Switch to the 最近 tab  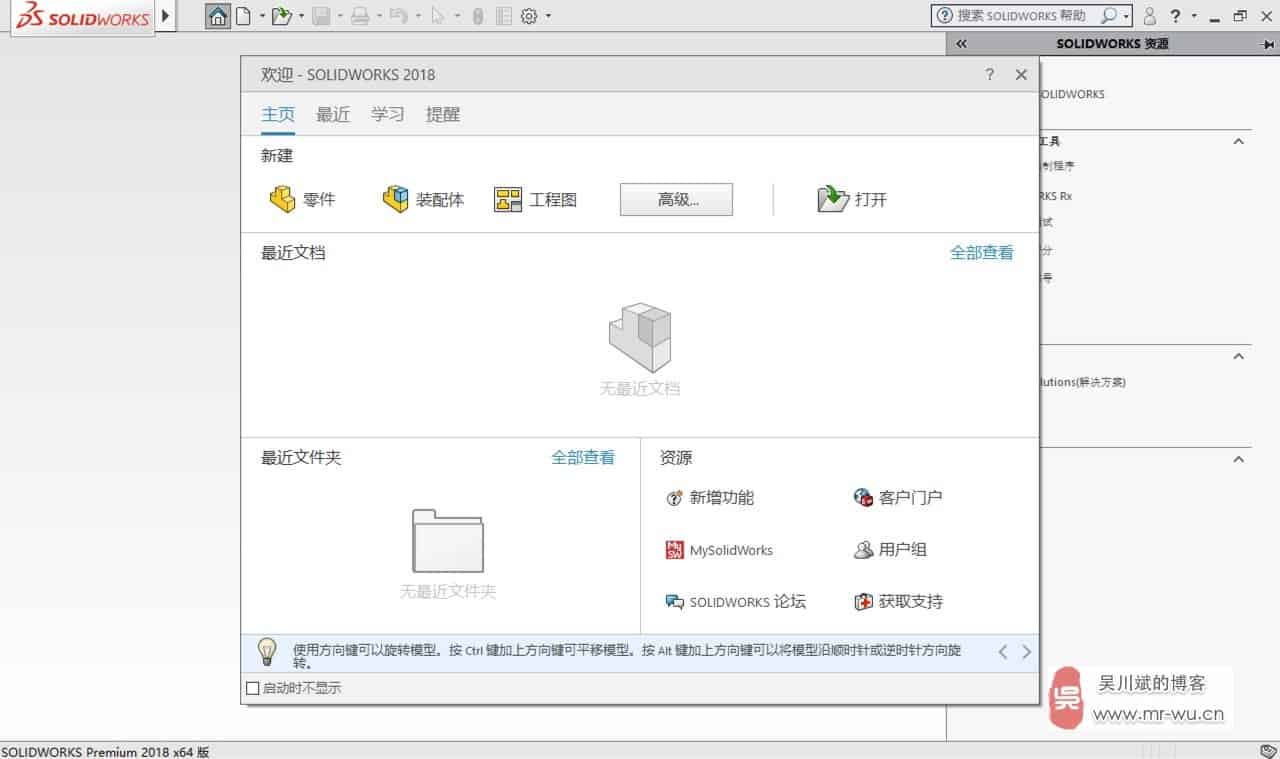pyautogui.click(x=333, y=114)
